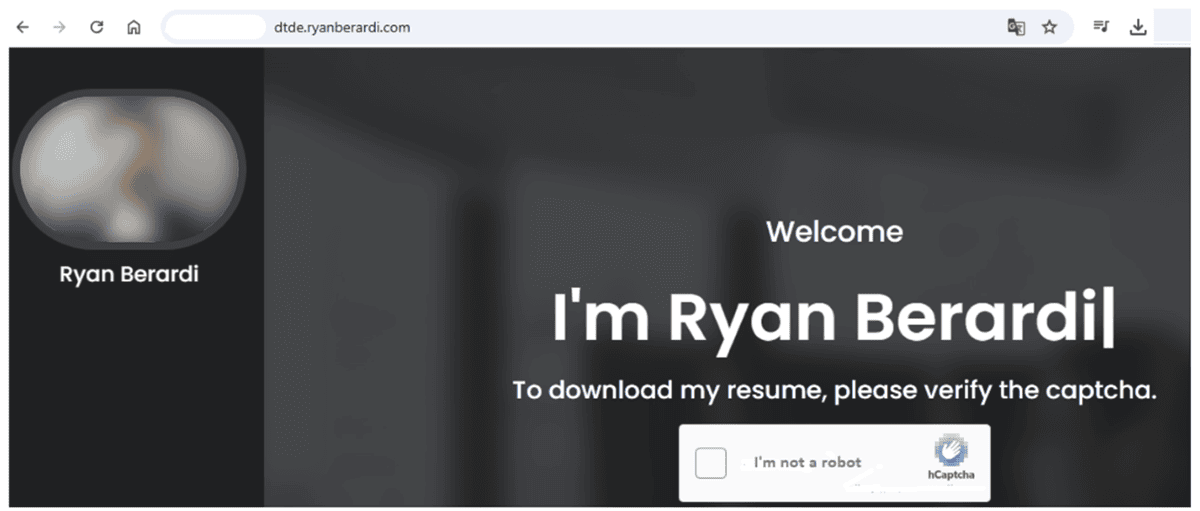1200x511 pixels.
Task: Show browser downloads
Action: click(1137, 28)
